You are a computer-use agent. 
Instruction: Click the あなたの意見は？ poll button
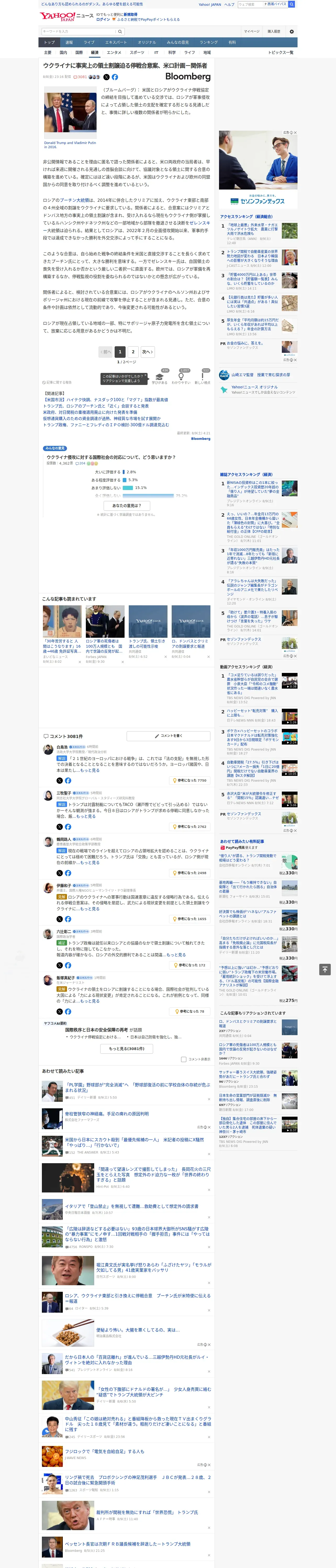[127, 506]
